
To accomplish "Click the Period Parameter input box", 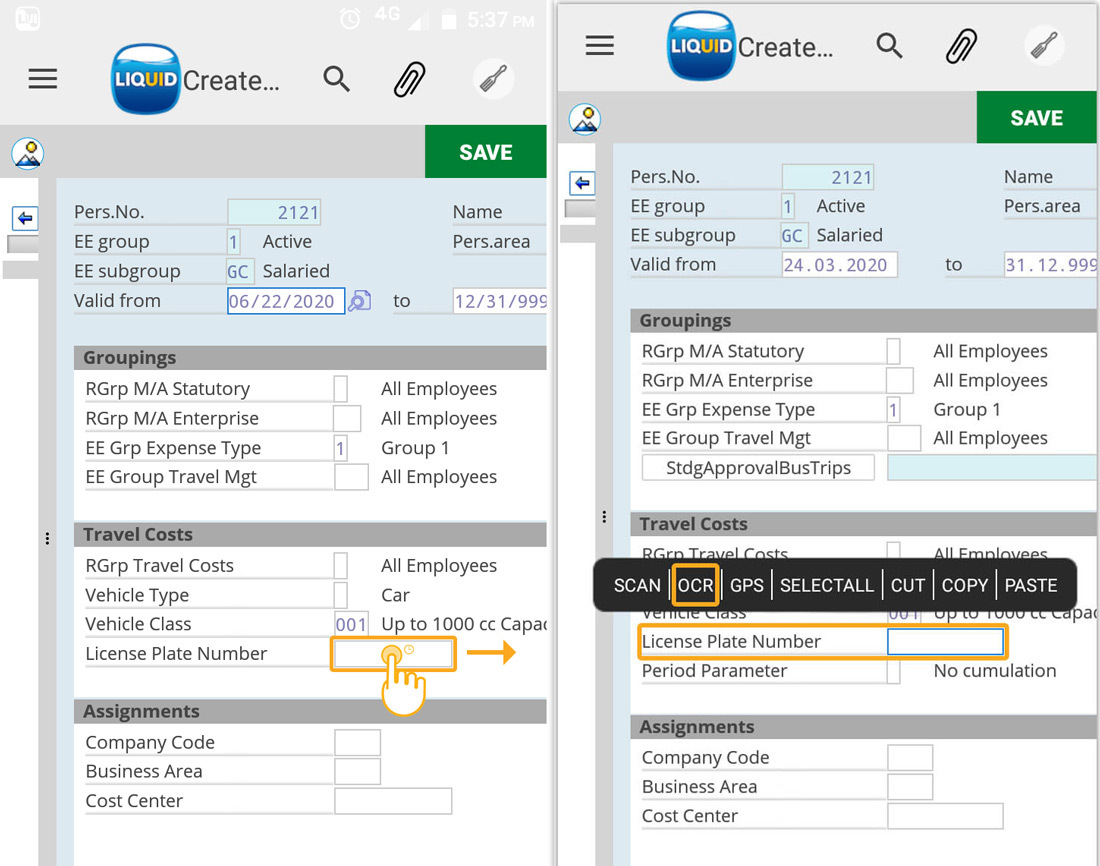I will point(893,671).
